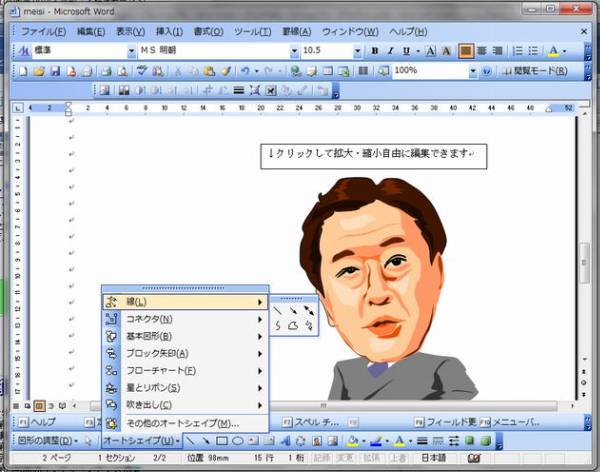Open the Undo history dropdown arrow
The height and width of the screenshot is (472, 600).
click(256, 71)
